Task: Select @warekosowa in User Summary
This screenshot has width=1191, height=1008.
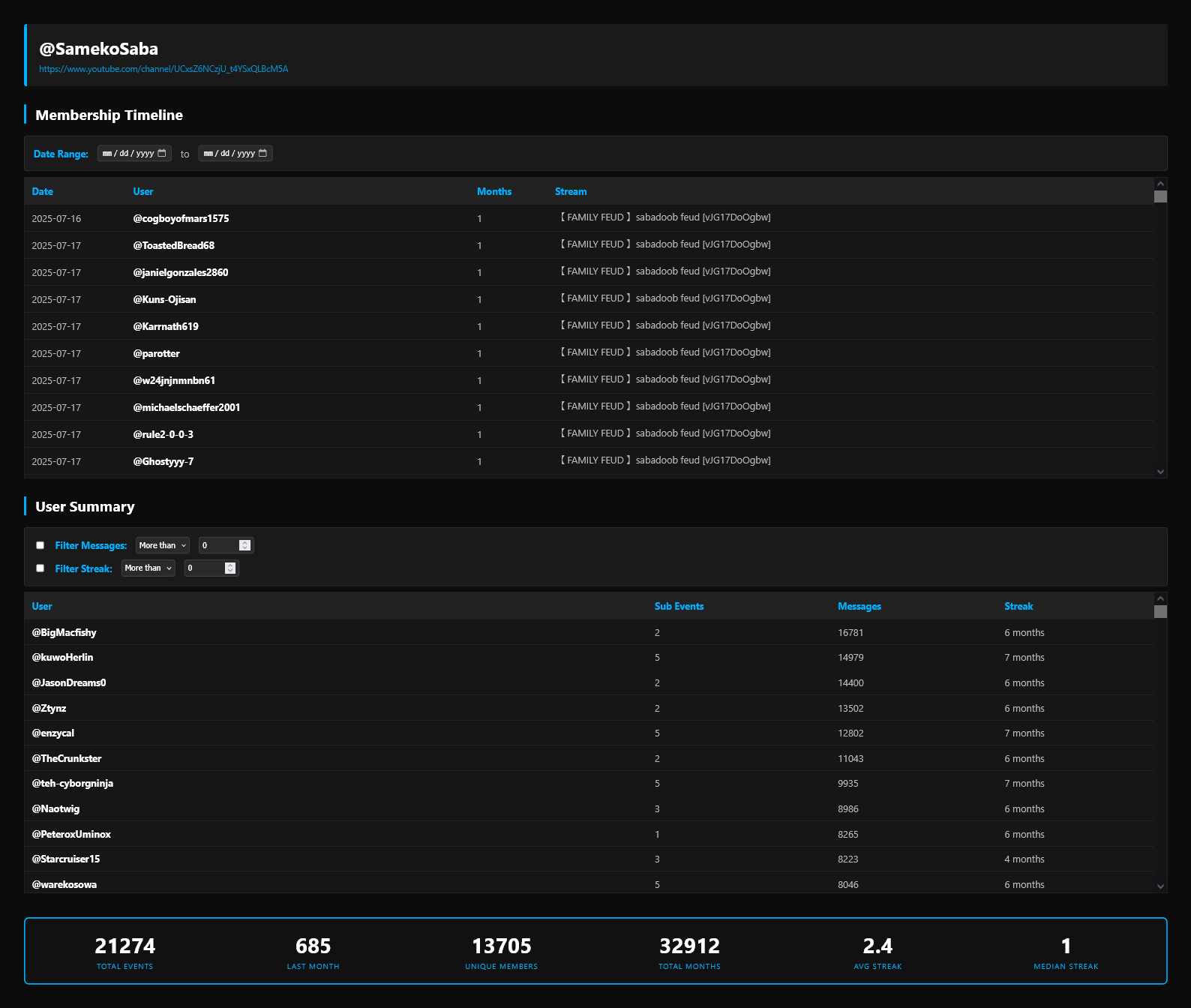Action: click(64, 884)
